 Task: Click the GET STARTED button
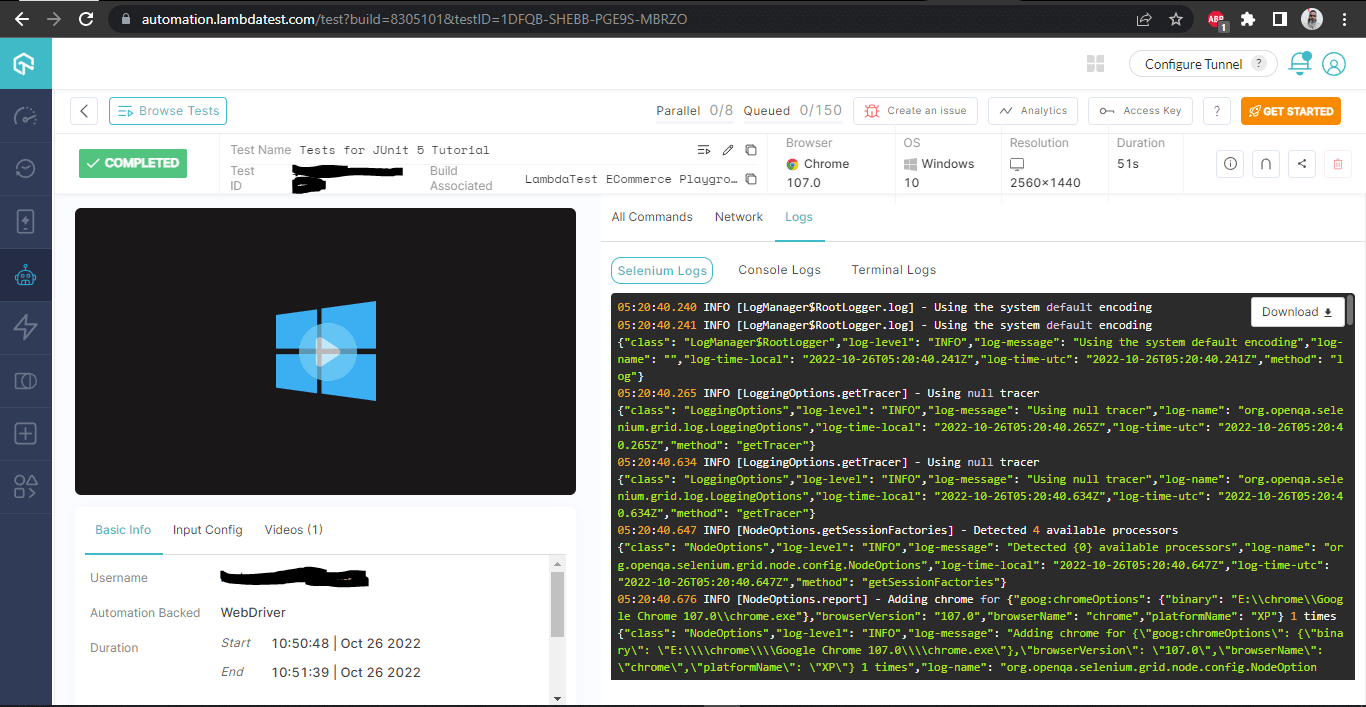click(x=1290, y=111)
